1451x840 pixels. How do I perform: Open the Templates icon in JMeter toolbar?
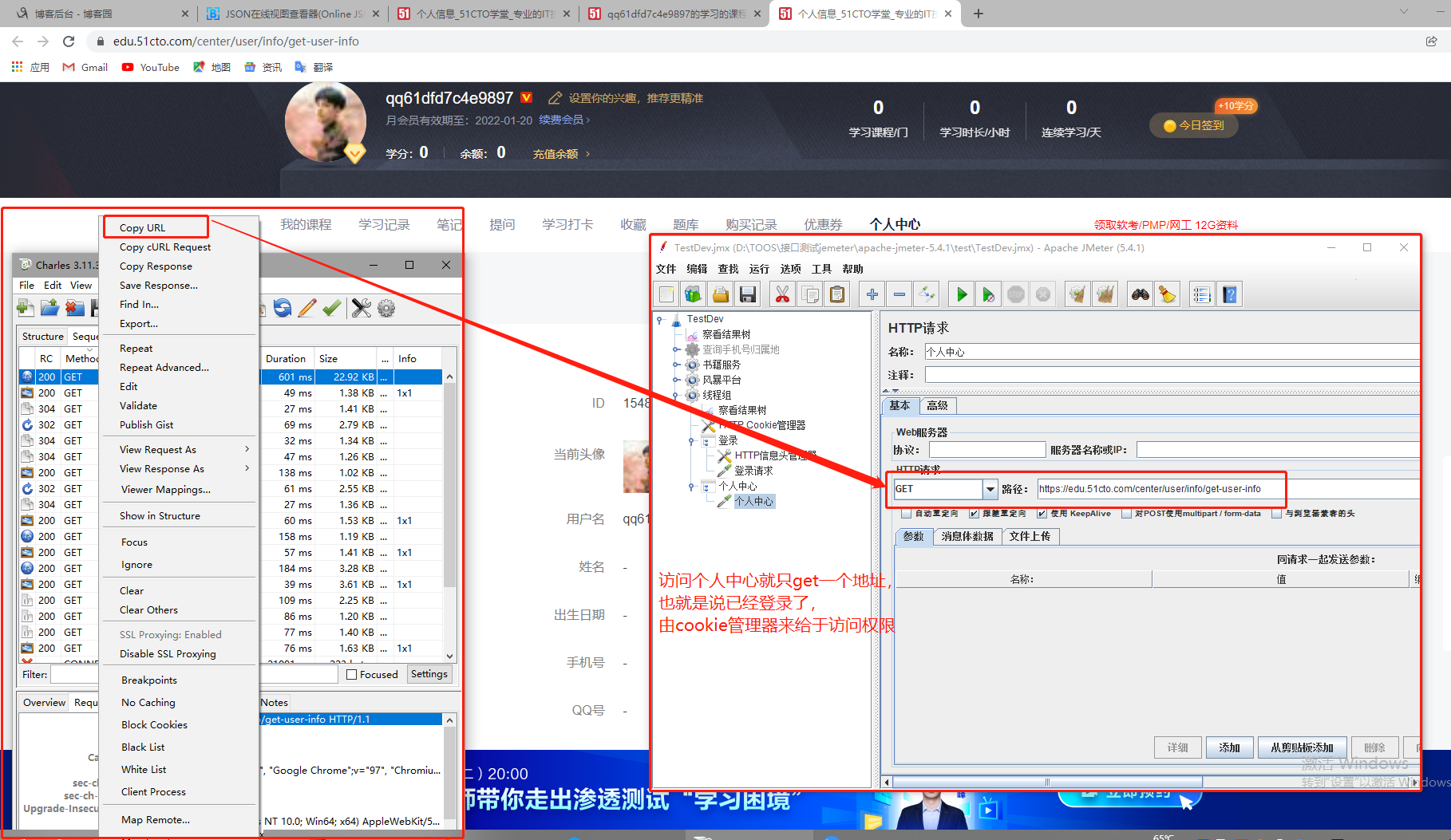[694, 295]
